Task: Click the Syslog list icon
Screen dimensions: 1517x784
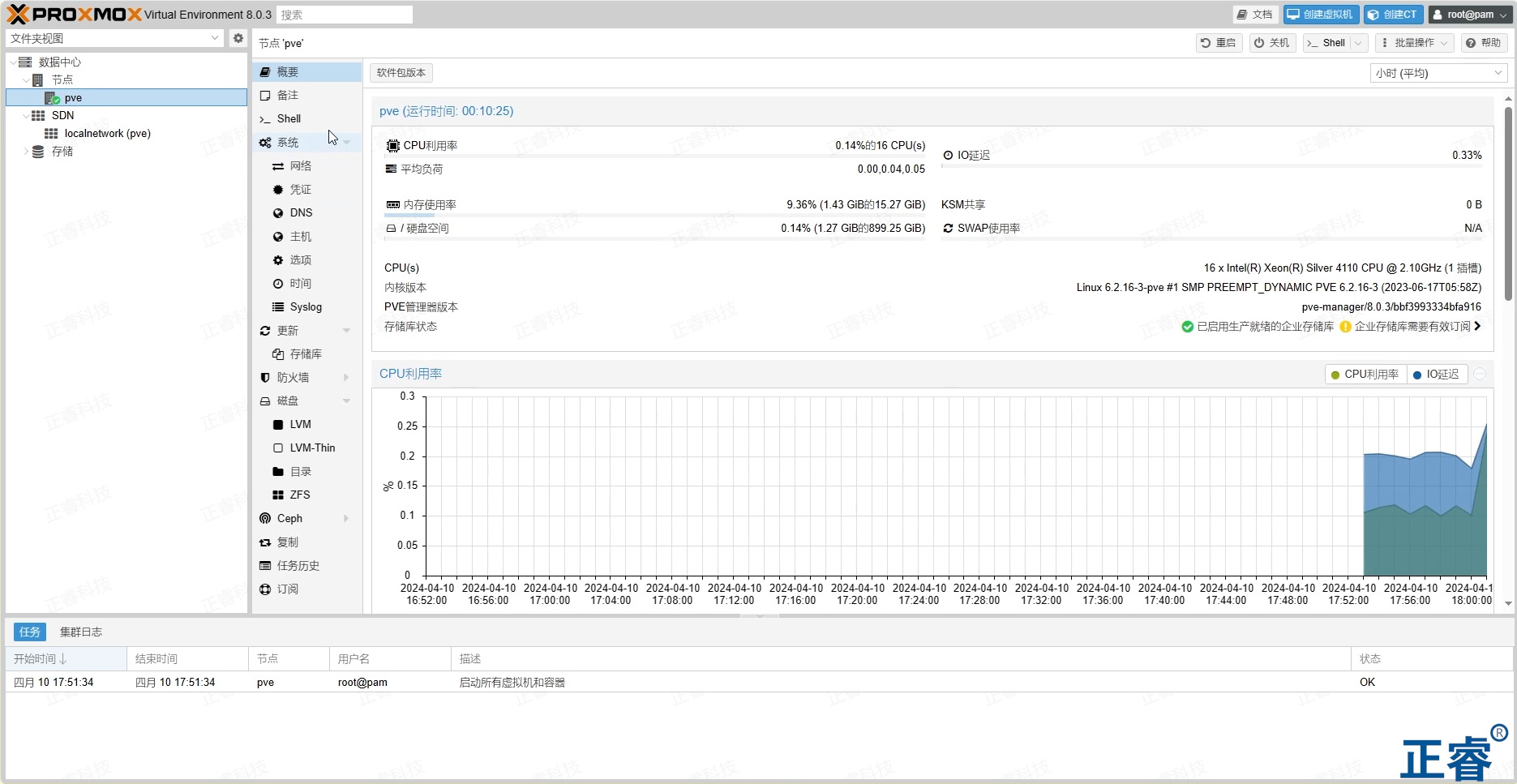Action: point(278,307)
